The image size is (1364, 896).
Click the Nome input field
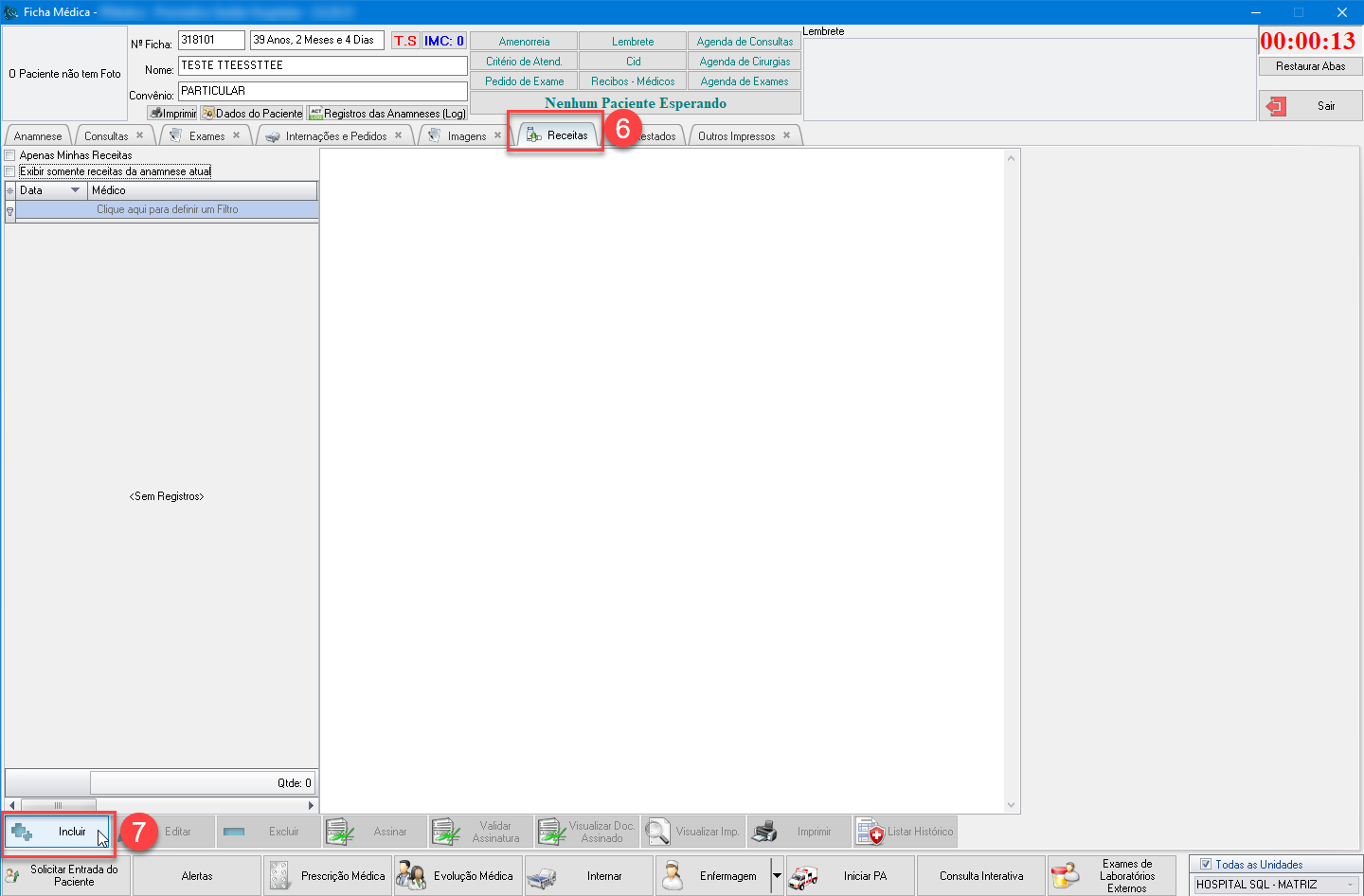[322, 65]
